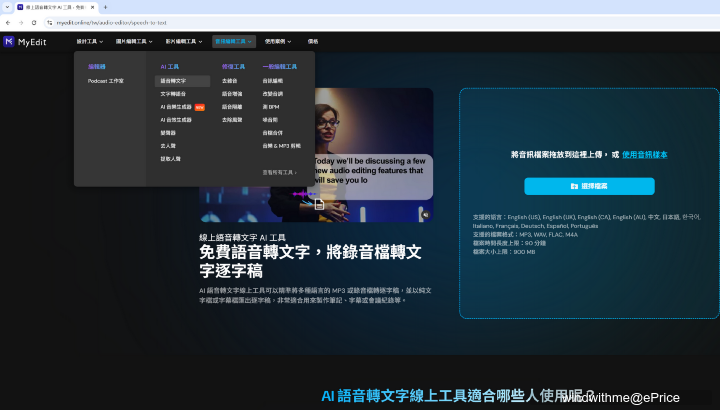720x410 pixels.
Task: Click the browser back arrow
Action: pyautogui.click(x=8, y=21)
